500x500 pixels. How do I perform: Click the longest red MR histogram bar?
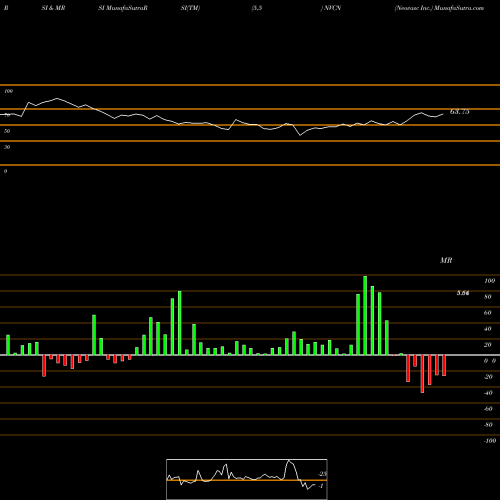tap(422, 374)
